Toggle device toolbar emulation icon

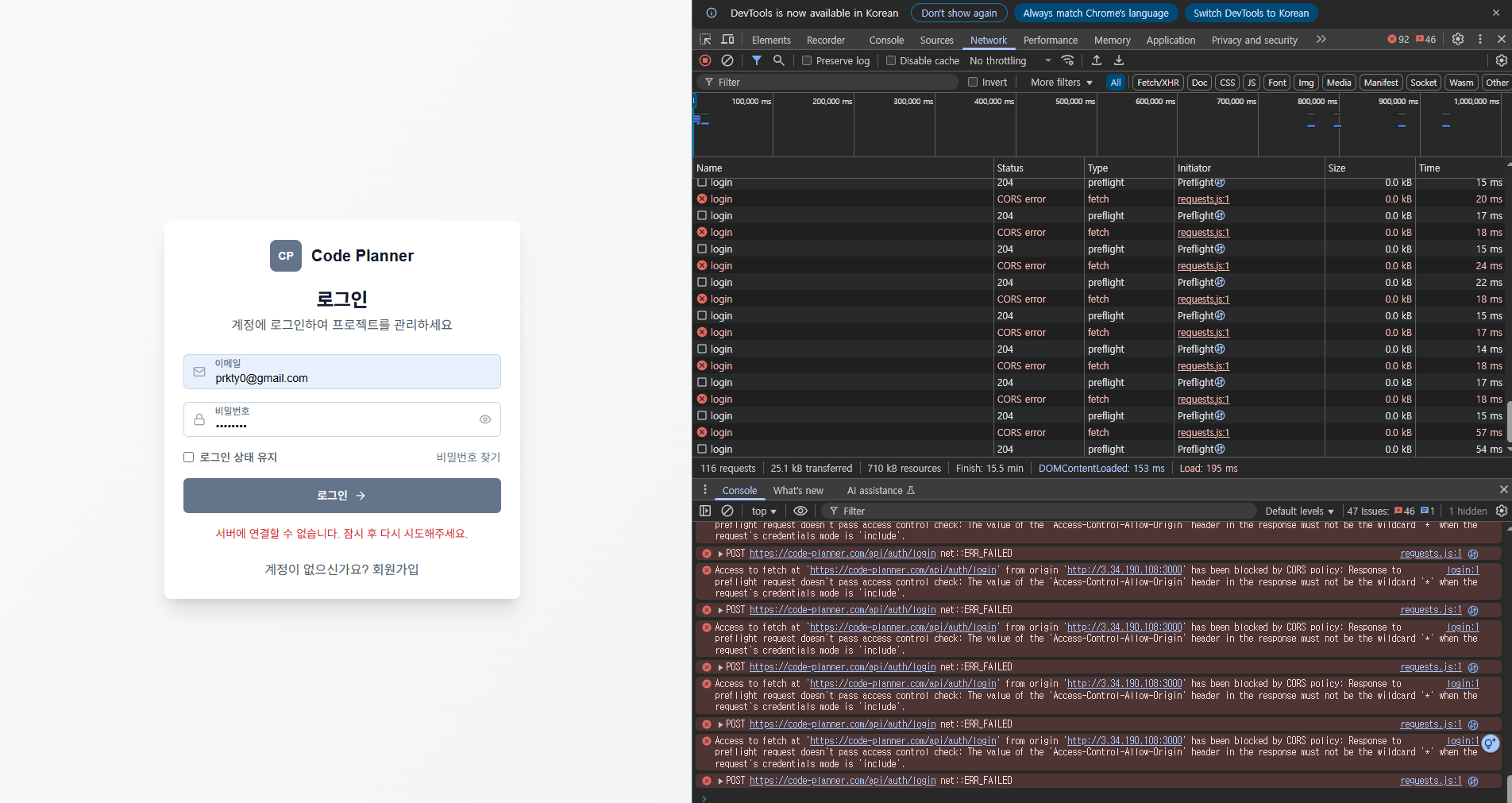point(727,39)
